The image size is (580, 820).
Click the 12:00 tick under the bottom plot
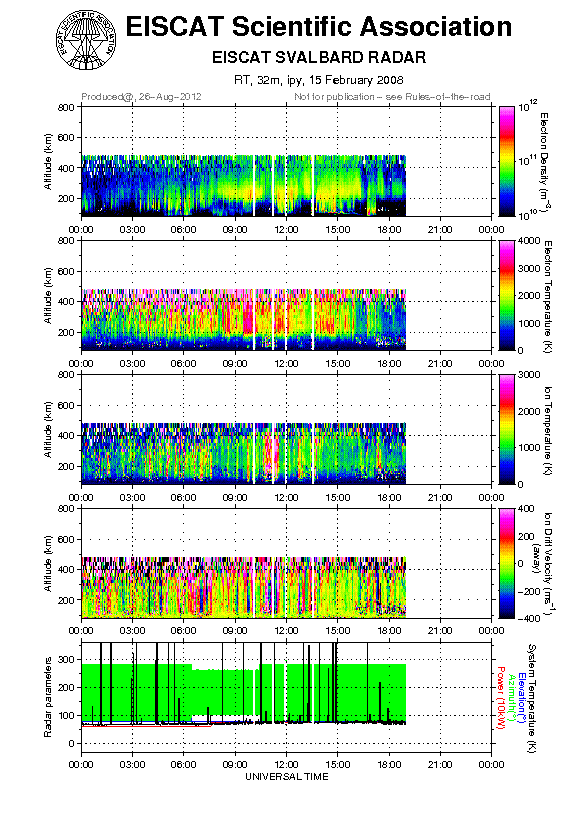(287, 765)
